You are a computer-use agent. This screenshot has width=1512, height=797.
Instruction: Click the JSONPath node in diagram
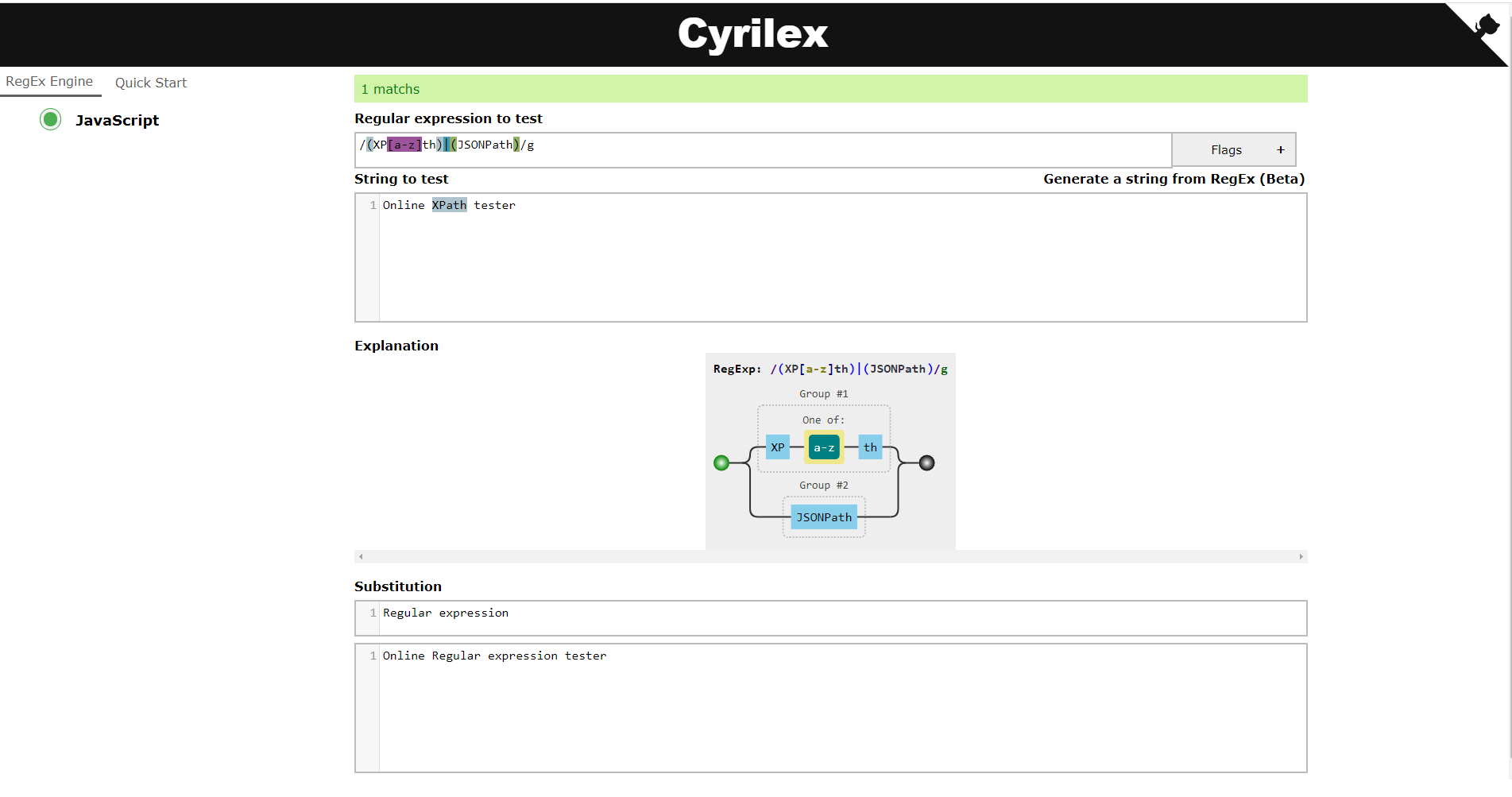coord(824,517)
